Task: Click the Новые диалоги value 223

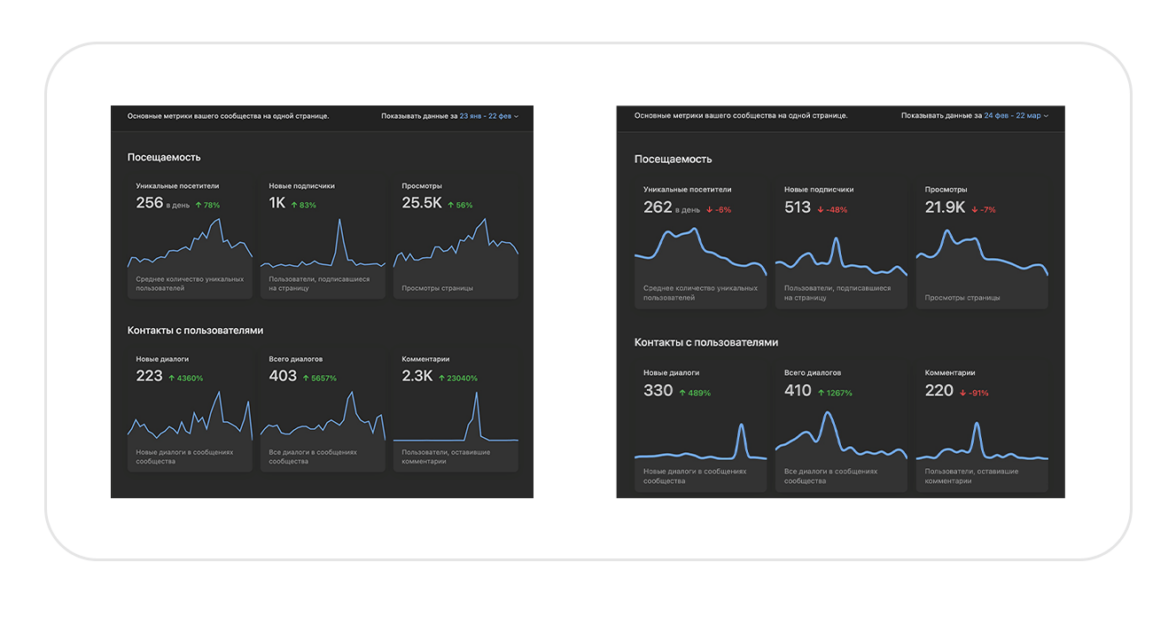Action: pyautogui.click(x=149, y=376)
